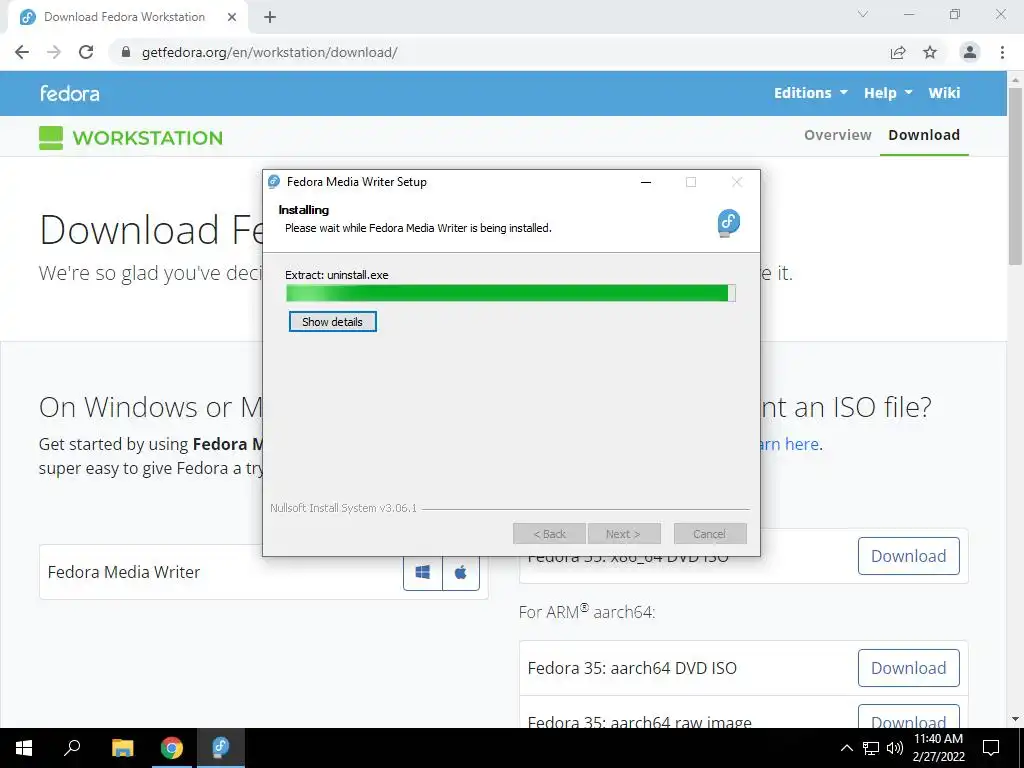Close the Download Fedora Workstation tab

point(232,17)
